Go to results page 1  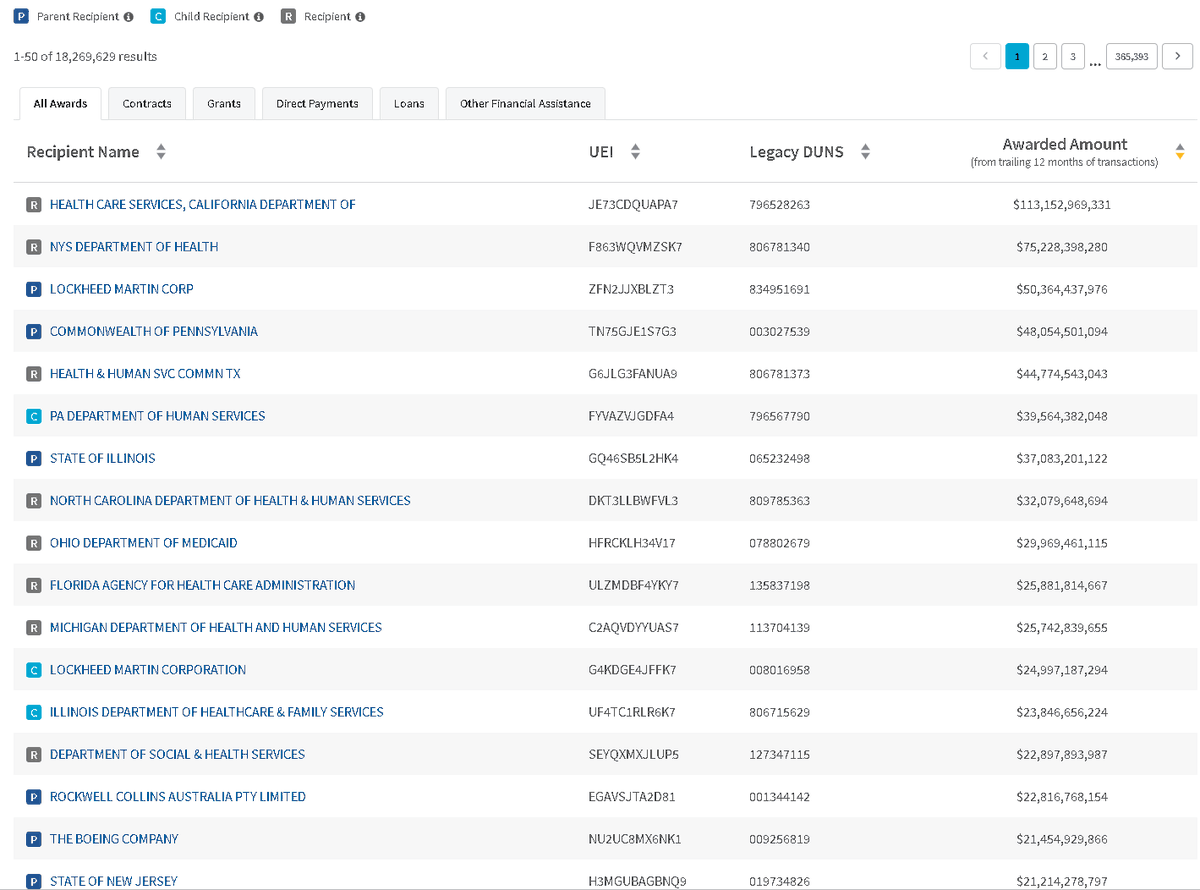[x=1017, y=57]
